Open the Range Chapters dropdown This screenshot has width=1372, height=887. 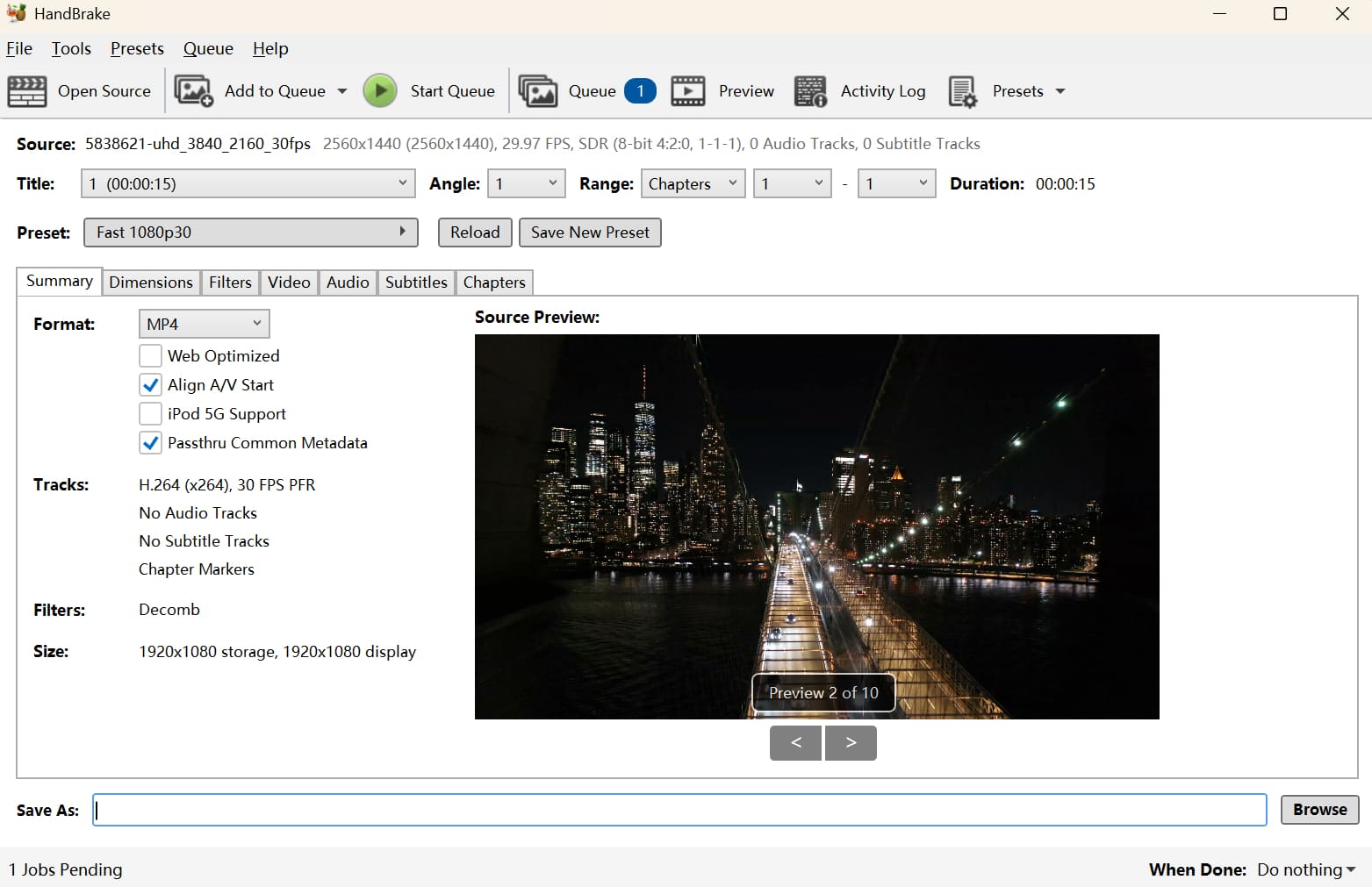693,183
